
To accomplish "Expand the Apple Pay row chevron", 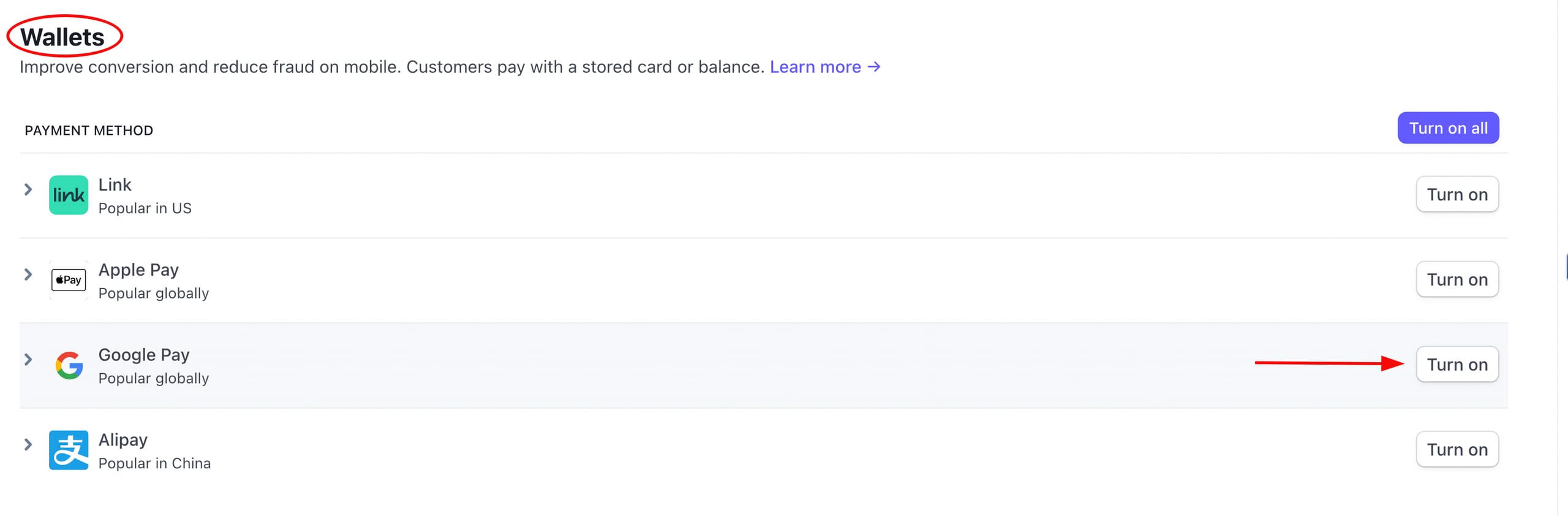I will coord(28,274).
